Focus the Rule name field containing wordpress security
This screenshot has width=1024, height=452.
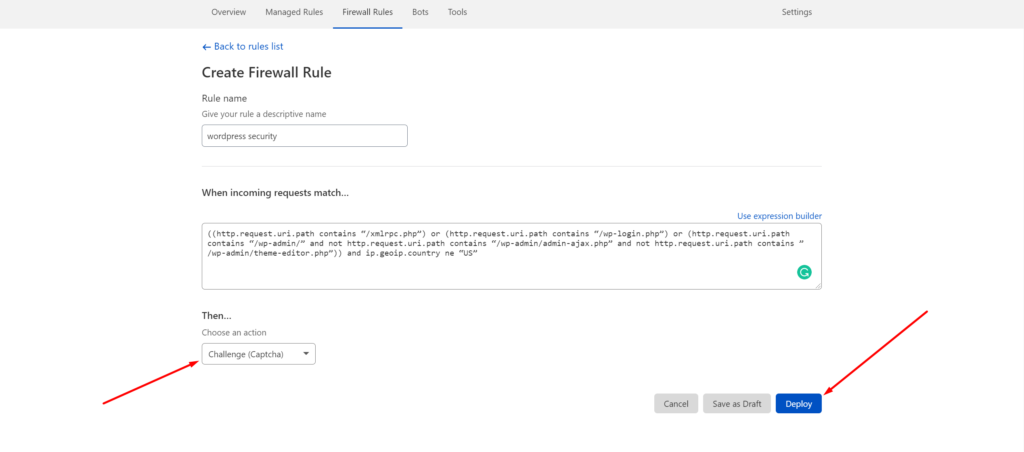(304, 136)
